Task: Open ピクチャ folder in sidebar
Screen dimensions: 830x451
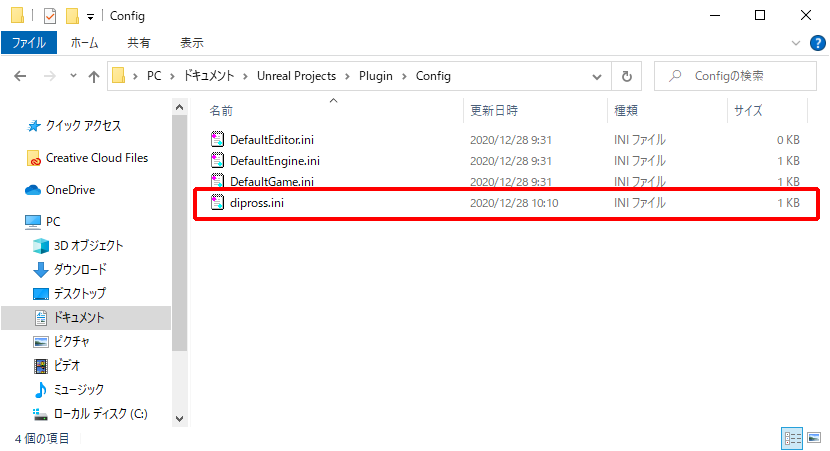Action: pyautogui.click(x=71, y=342)
